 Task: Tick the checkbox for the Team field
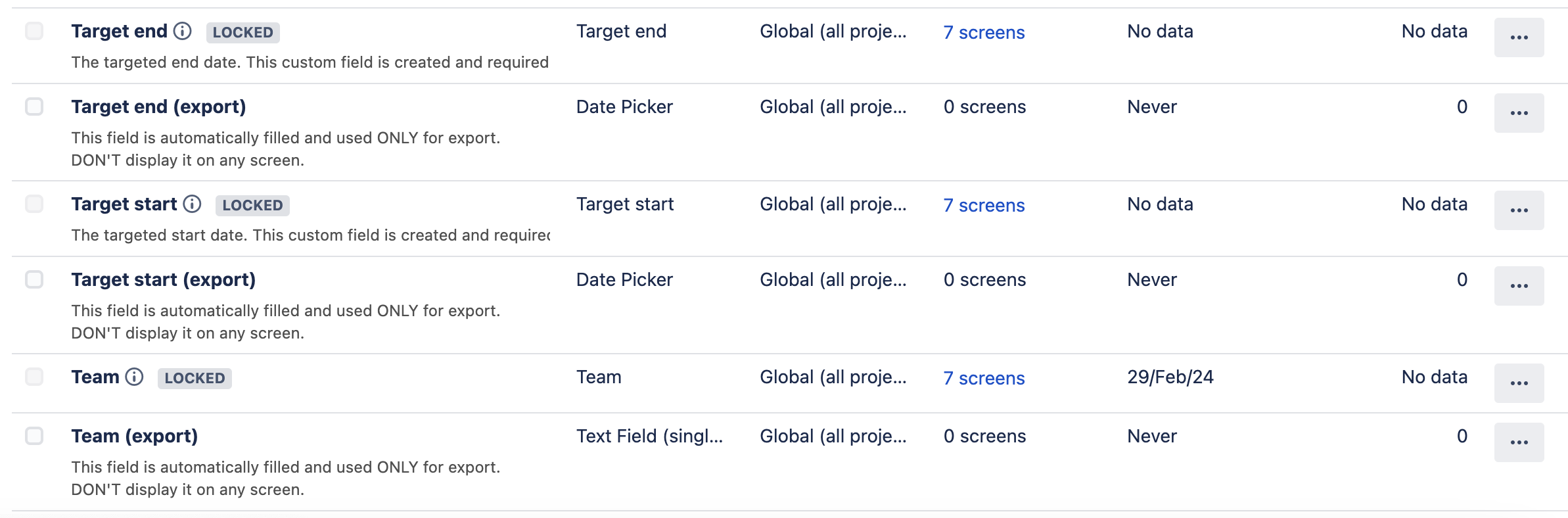tap(34, 377)
